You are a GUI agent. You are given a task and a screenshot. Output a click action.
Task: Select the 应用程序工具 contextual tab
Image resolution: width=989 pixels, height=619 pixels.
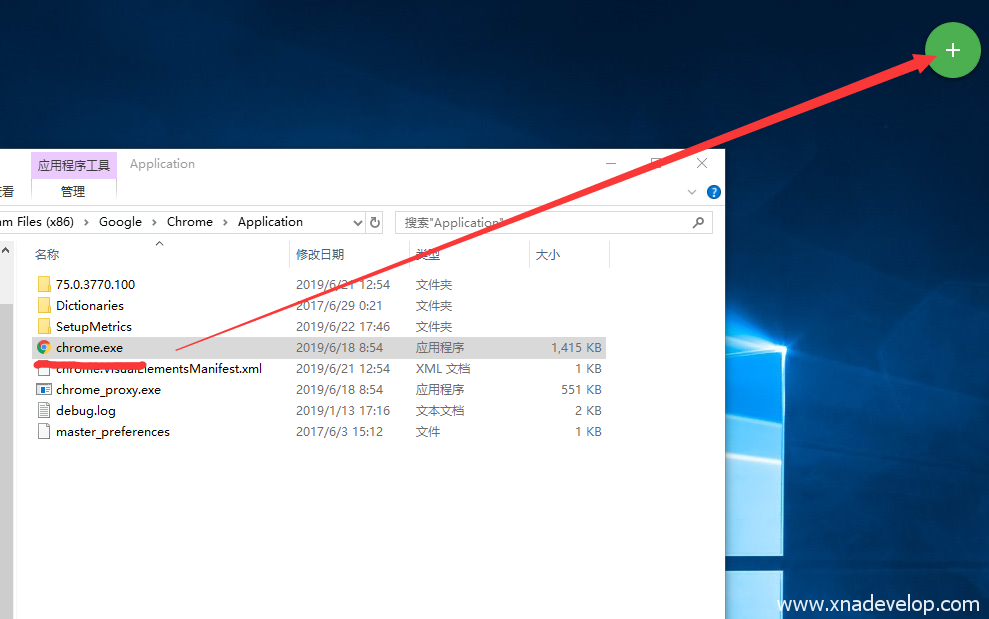(73, 165)
